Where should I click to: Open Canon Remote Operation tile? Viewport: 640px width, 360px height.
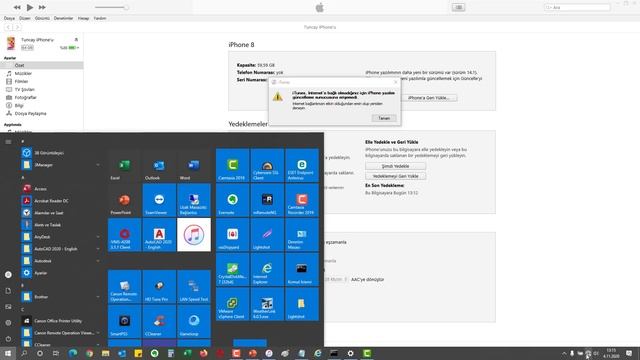[x=124, y=287]
